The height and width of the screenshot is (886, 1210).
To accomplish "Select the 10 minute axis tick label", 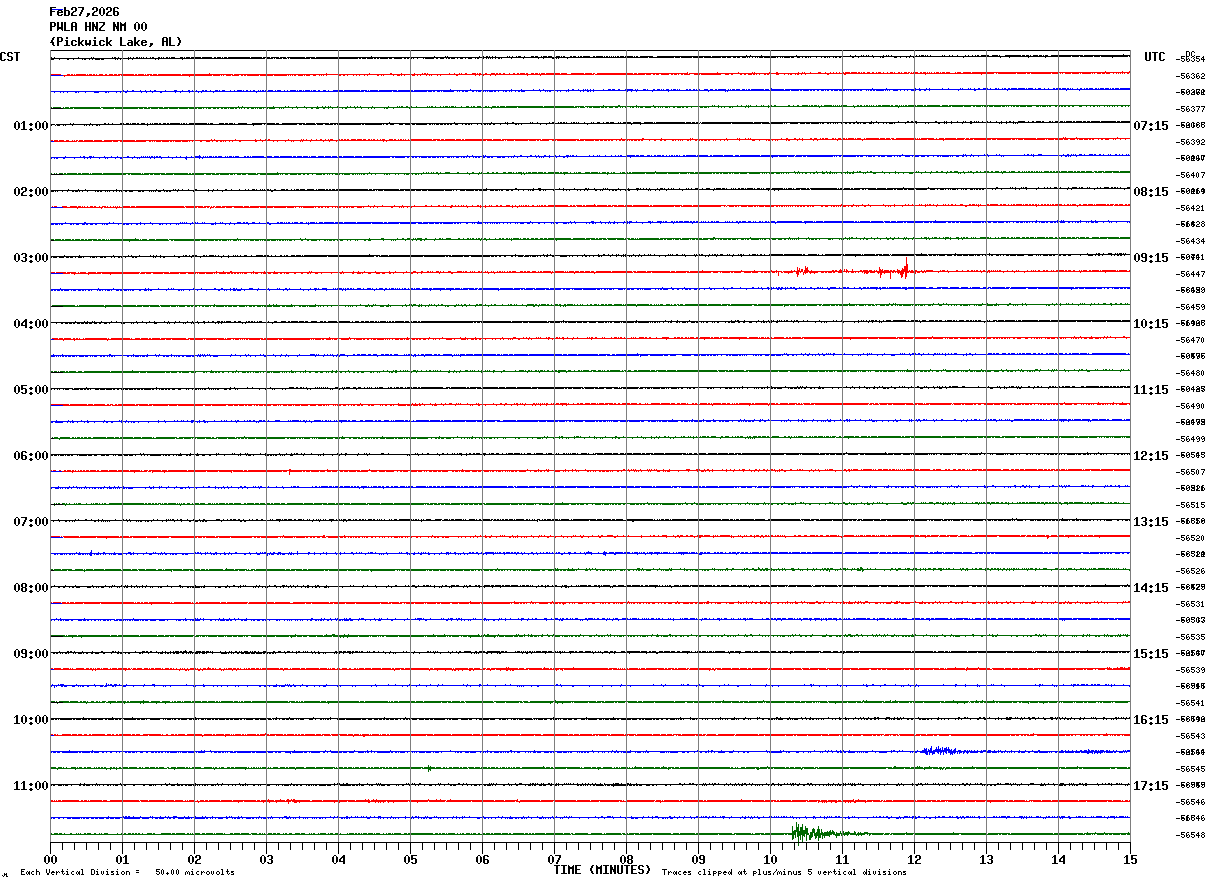I will (x=770, y=859).
